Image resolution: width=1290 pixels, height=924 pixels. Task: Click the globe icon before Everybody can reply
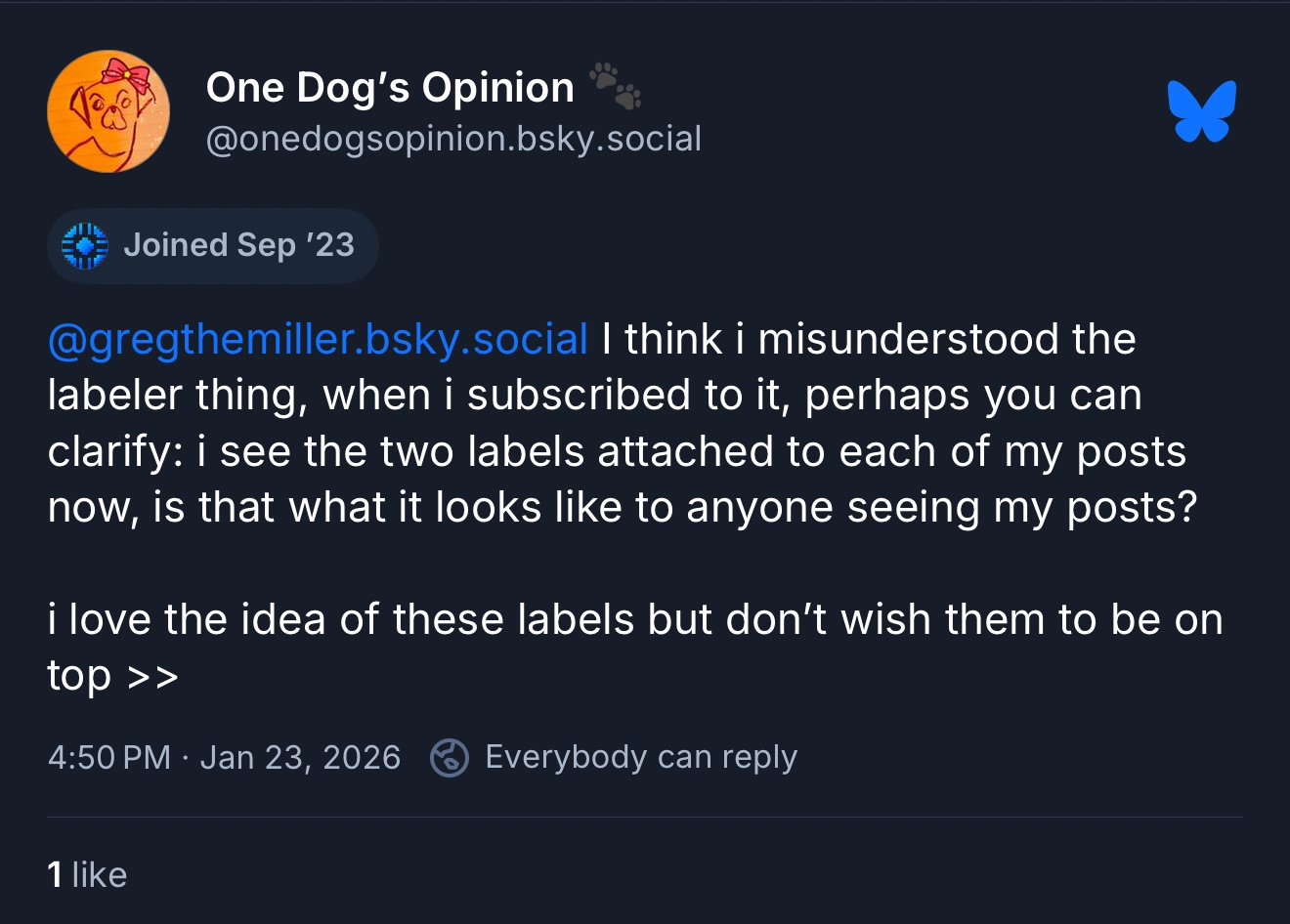click(x=450, y=758)
